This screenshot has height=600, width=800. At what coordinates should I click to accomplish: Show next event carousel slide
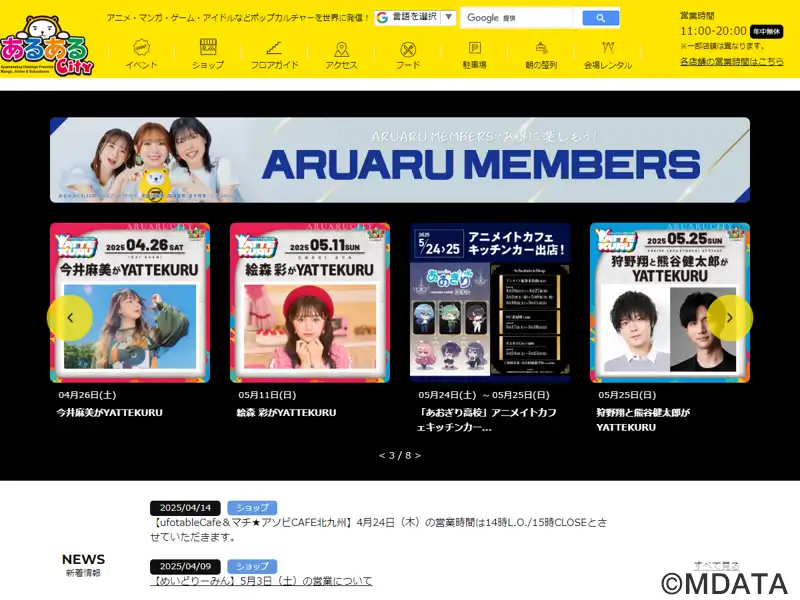pyautogui.click(x=730, y=317)
